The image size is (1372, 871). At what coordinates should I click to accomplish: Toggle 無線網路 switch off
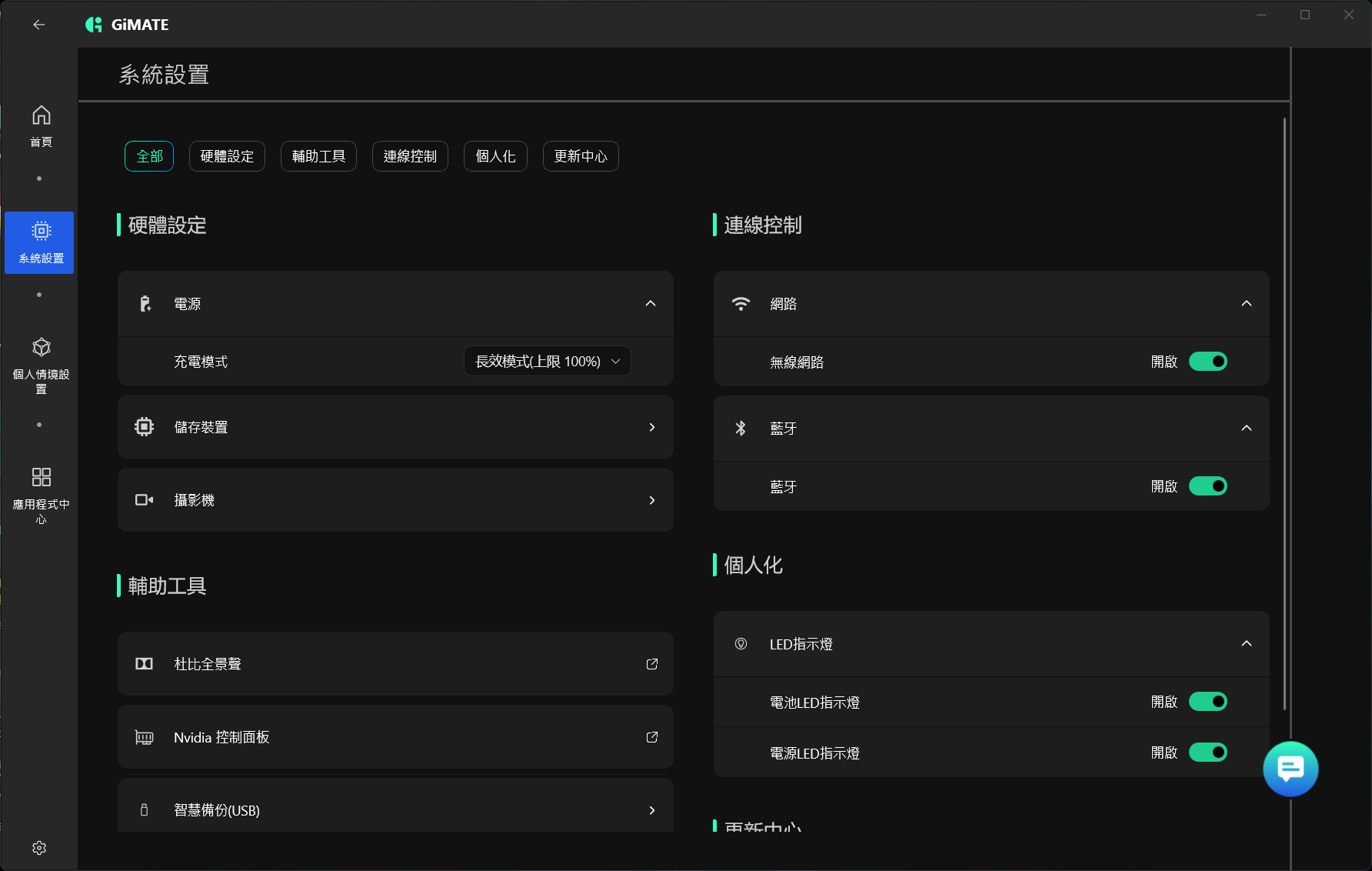pyautogui.click(x=1208, y=362)
